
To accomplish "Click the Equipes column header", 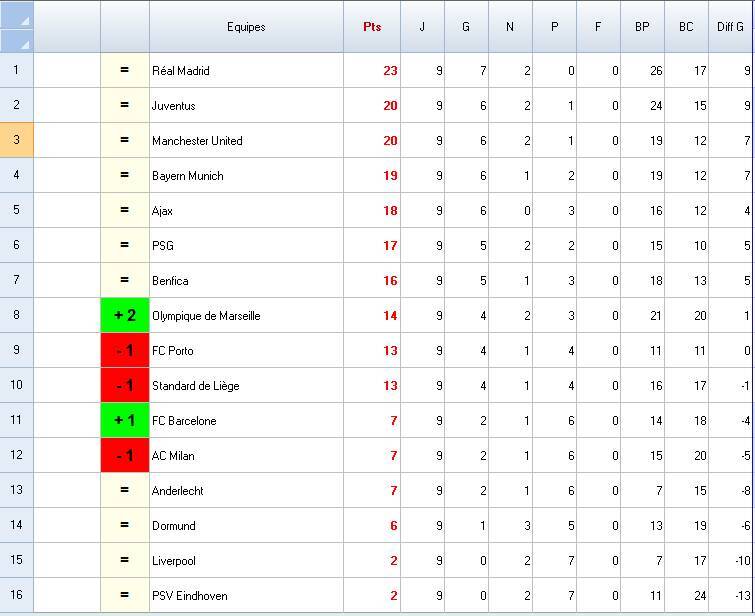I will (246, 27).
